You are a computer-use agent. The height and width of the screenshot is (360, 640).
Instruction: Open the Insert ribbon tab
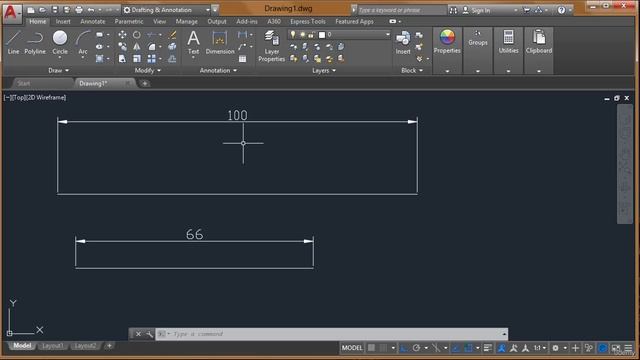(x=63, y=21)
